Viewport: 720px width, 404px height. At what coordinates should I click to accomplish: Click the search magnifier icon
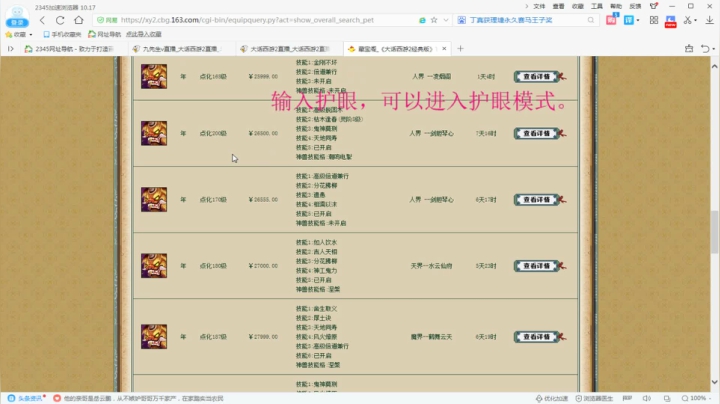[x=591, y=20]
